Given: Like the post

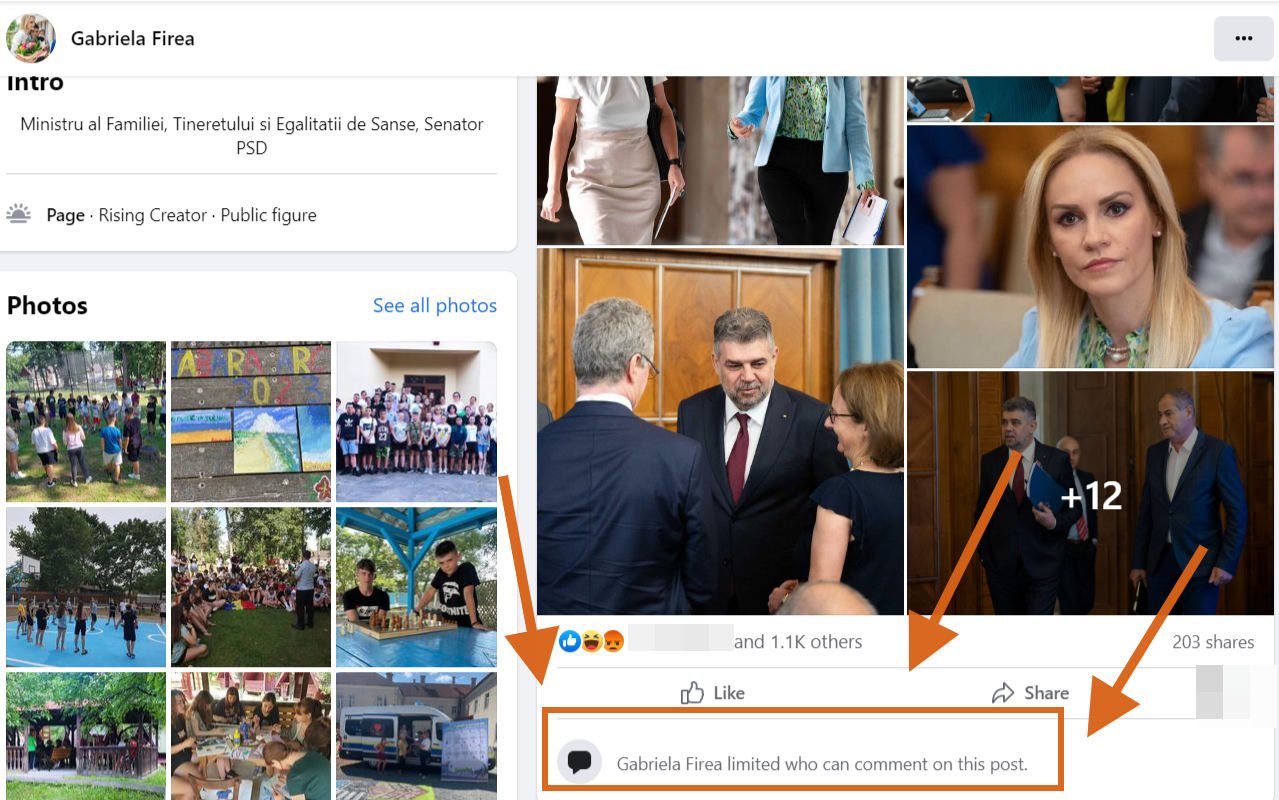Looking at the screenshot, I should coord(713,693).
